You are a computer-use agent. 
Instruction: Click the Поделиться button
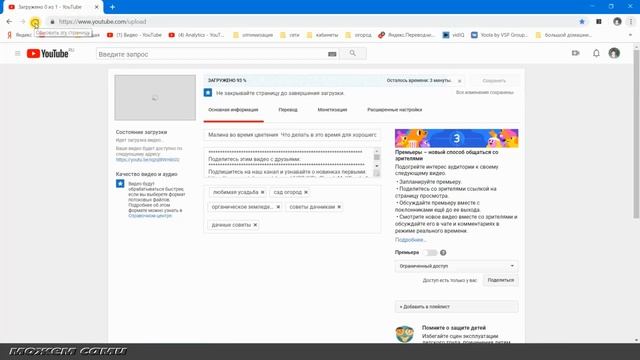[500, 280]
